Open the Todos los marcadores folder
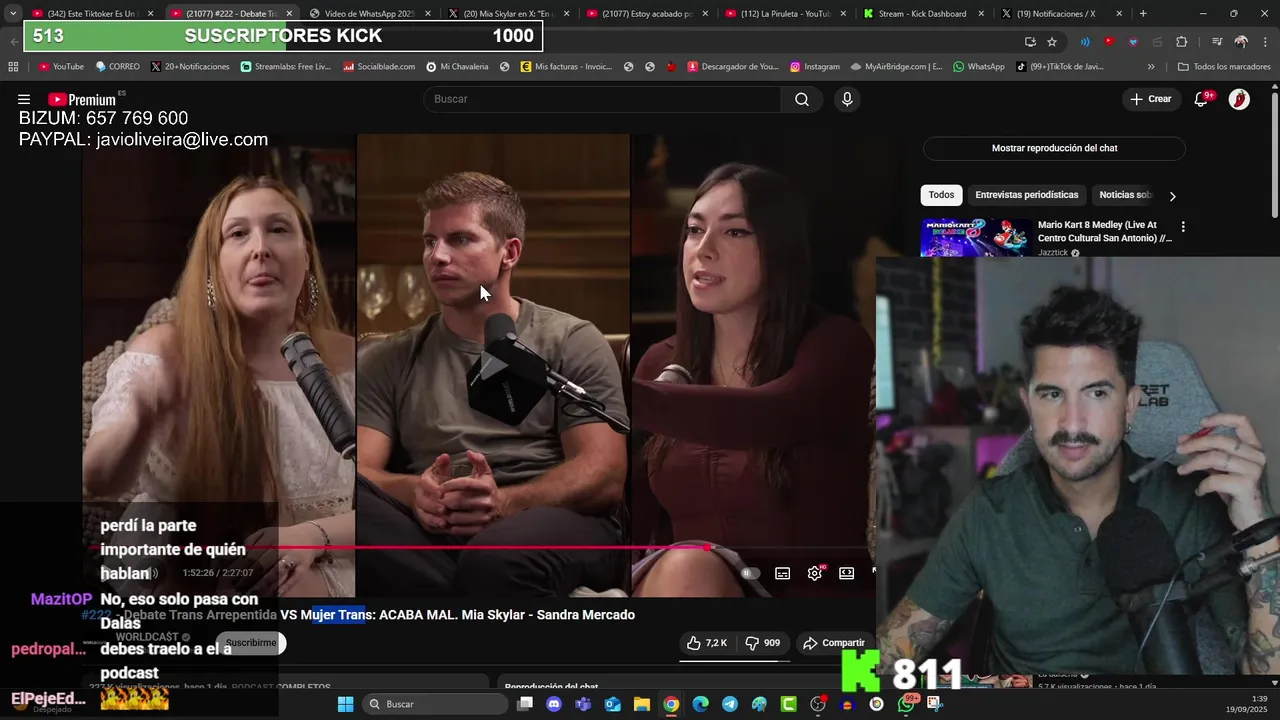This screenshot has width=1280, height=720. coord(1224,67)
